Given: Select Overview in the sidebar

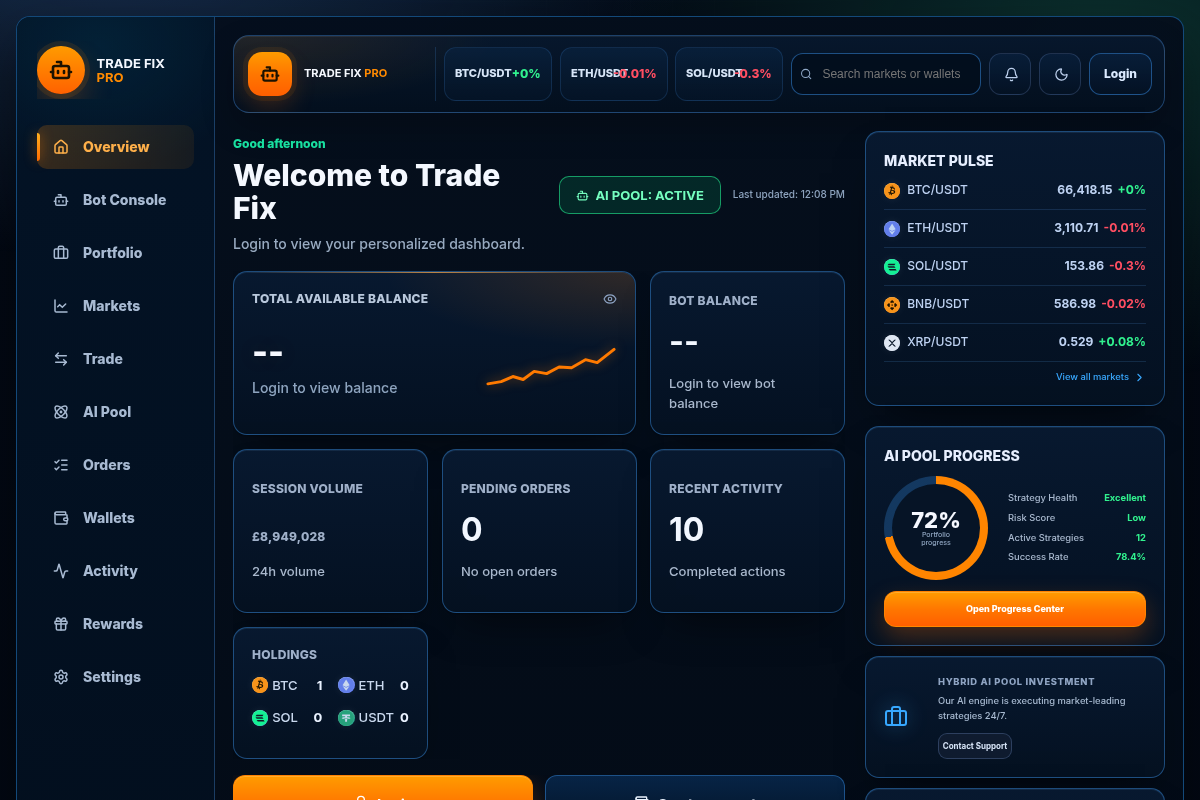Looking at the screenshot, I should [x=116, y=147].
